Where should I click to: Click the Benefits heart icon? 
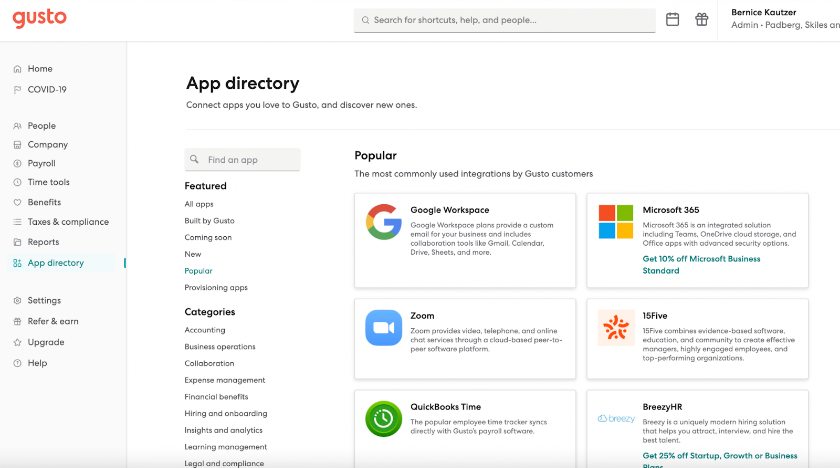point(17,202)
